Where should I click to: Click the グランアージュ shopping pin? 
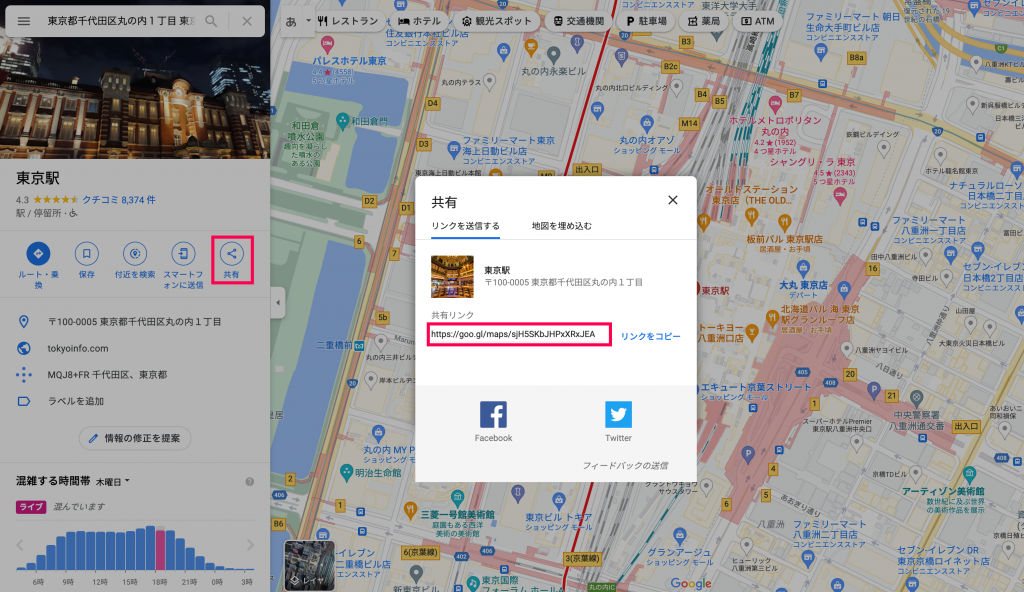click(x=680, y=535)
